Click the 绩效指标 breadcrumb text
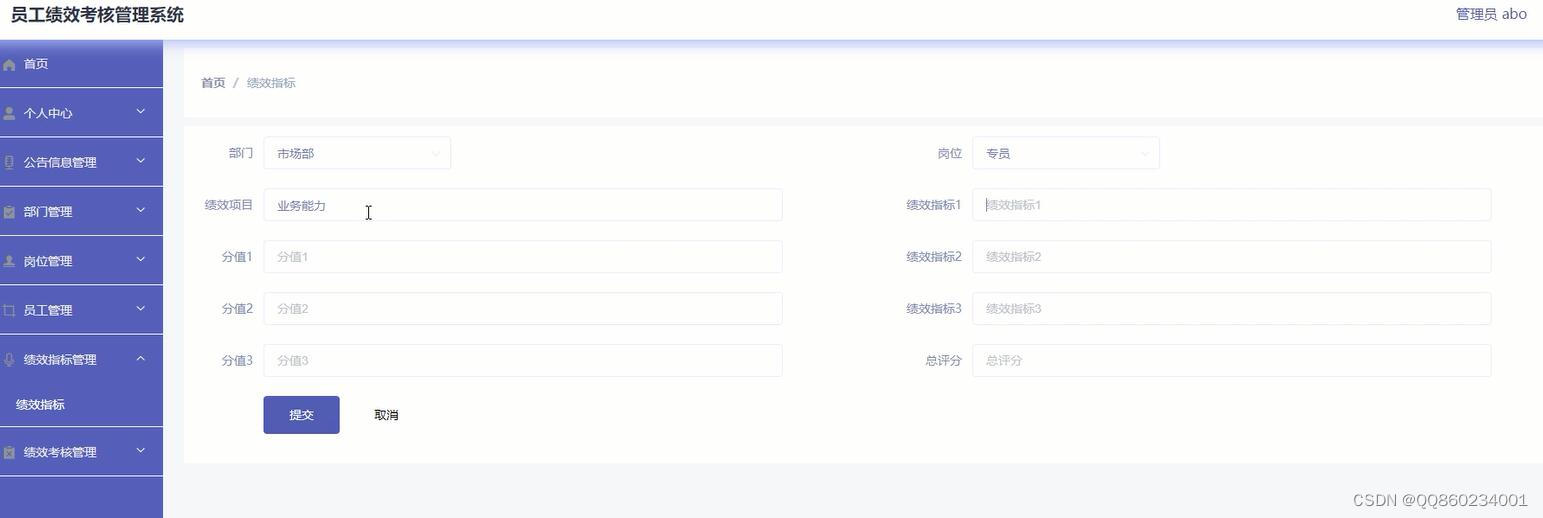The height and width of the screenshot is (518, 1543). tap(271, 83)
